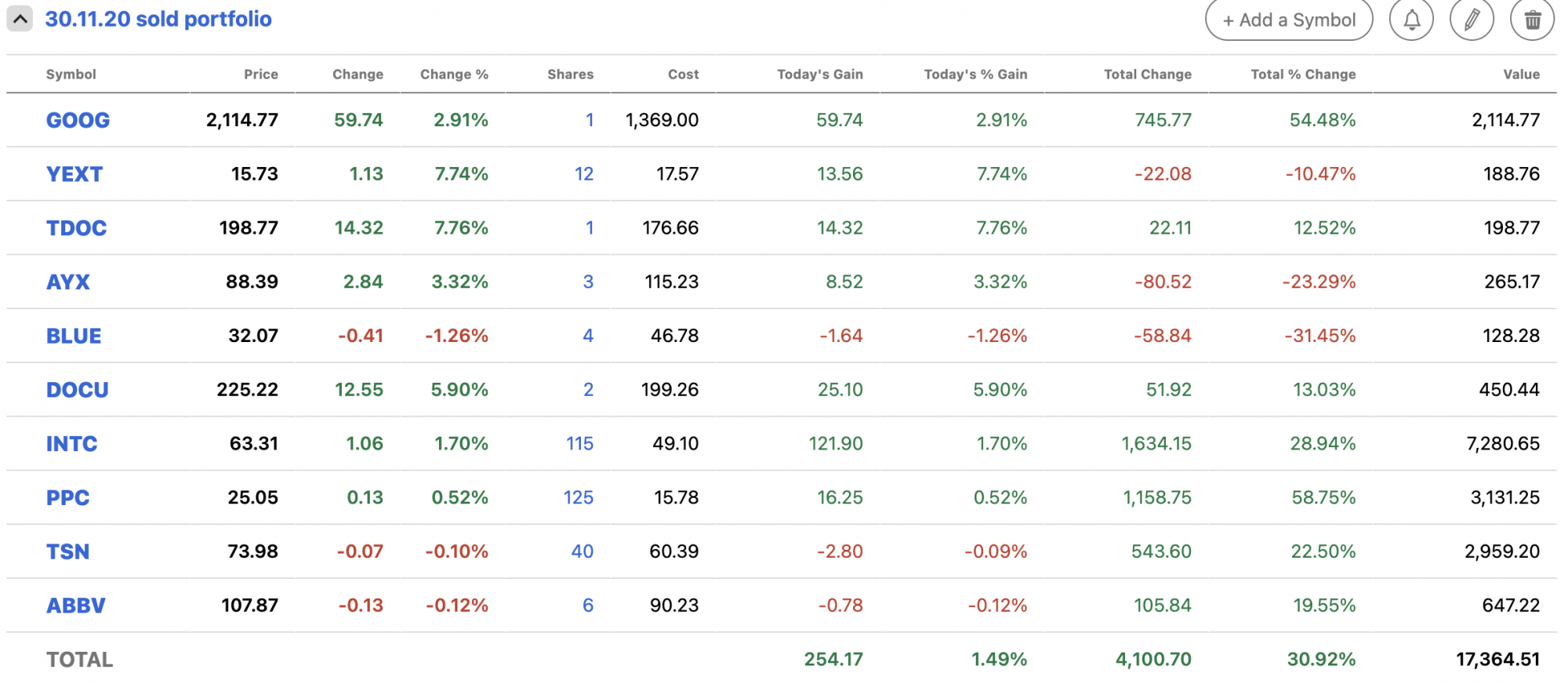Edit PPC shares value 125

pyautogui.click(x=578, y=498)
